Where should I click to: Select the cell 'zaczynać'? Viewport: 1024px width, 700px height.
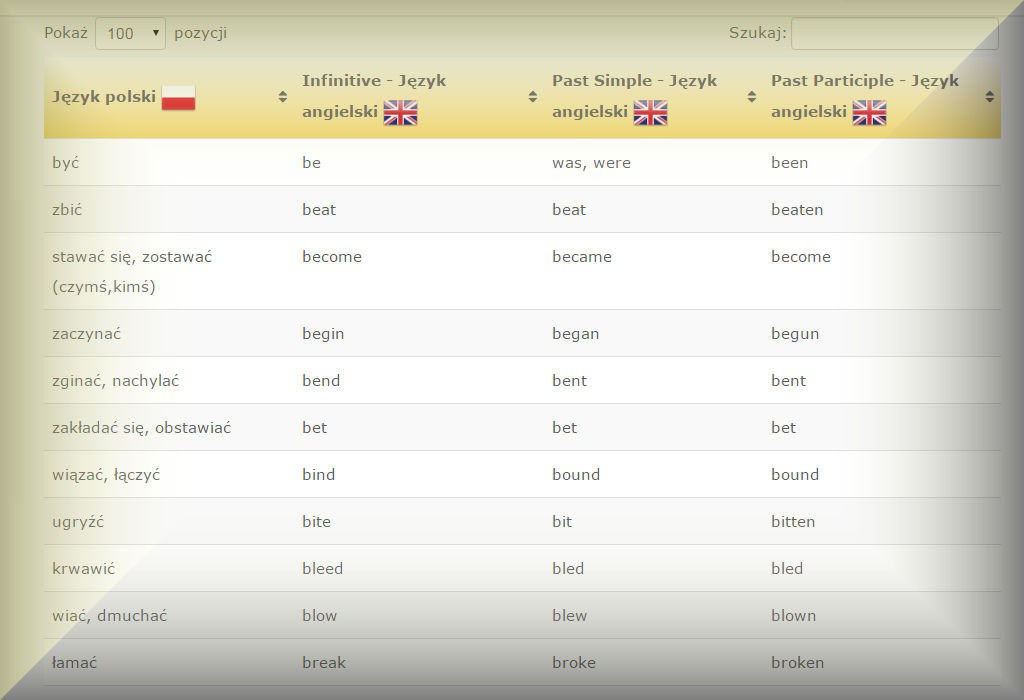click(x=169, y=334)
